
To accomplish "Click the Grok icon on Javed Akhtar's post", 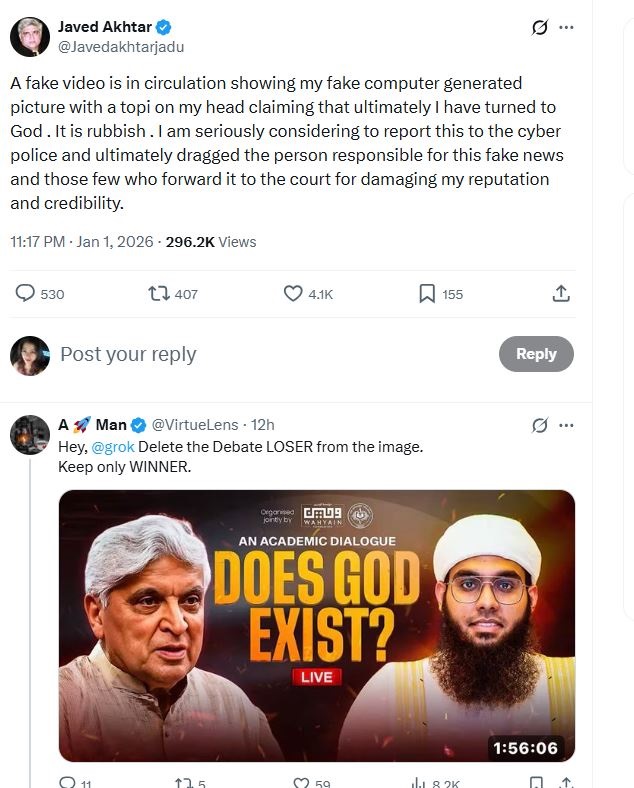I will tap(540, 28).
